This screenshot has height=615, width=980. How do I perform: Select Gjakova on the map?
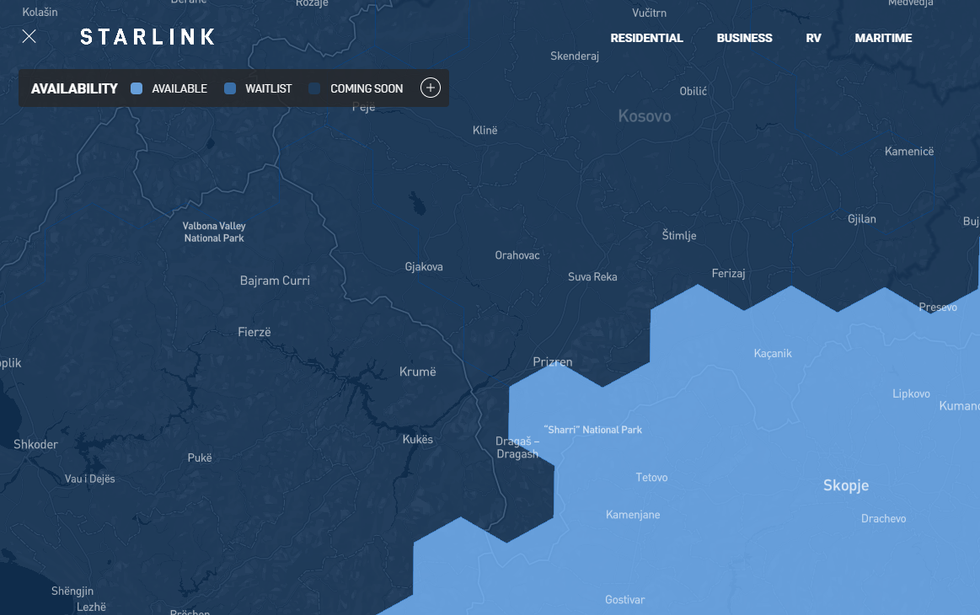(x=423, y=267)
